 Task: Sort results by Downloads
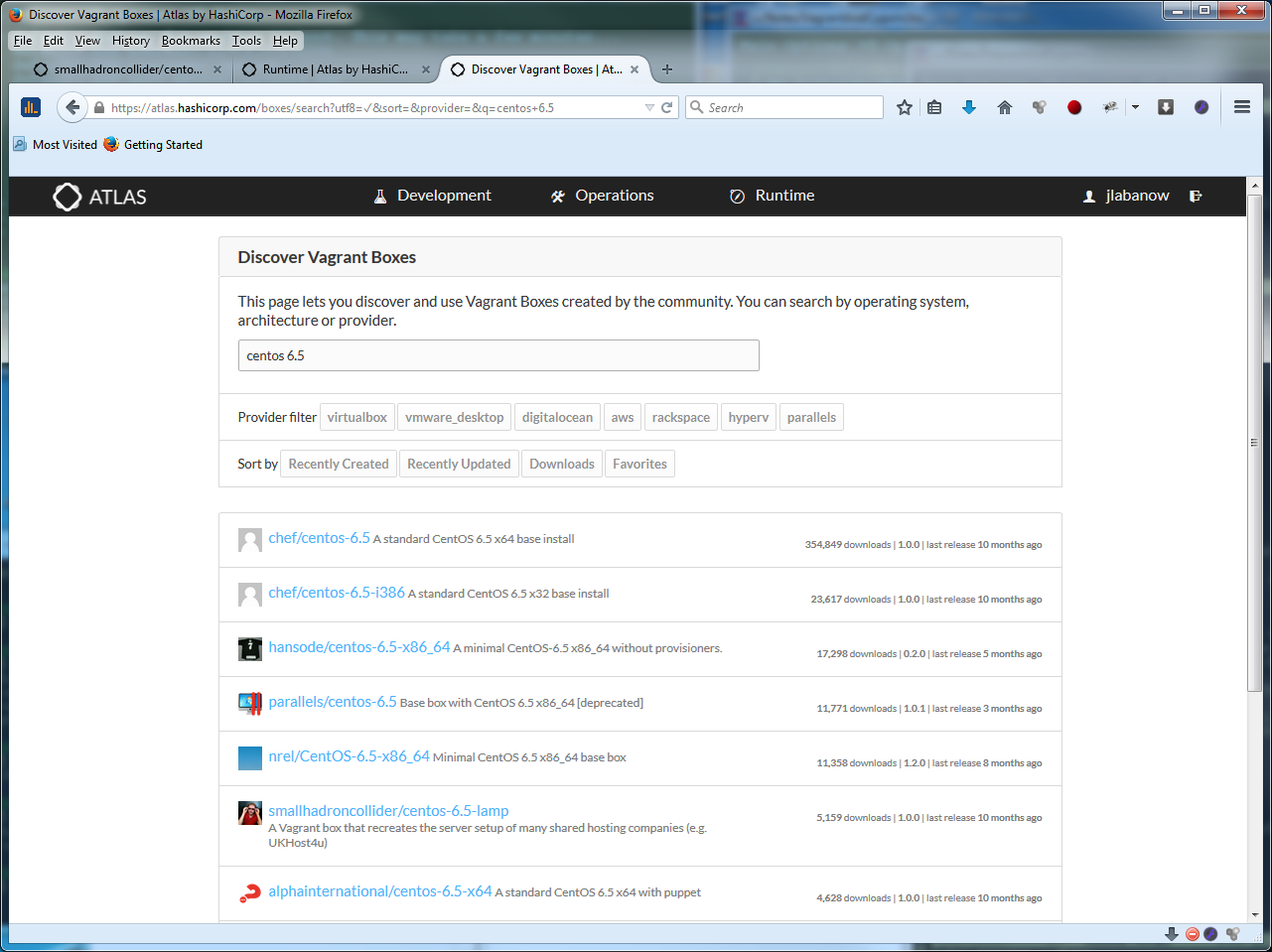pos(561,465)
